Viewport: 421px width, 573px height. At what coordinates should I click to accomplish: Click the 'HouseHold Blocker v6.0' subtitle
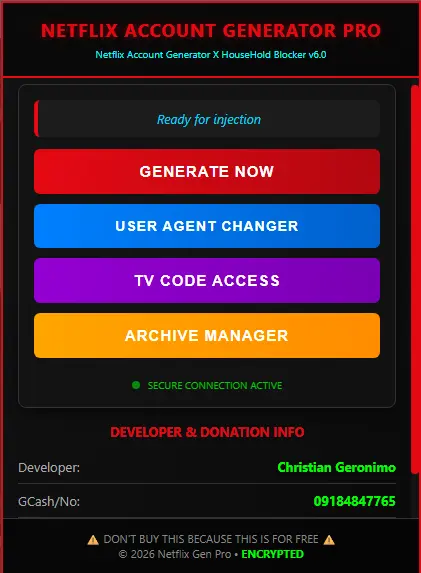tap(274, 55)
